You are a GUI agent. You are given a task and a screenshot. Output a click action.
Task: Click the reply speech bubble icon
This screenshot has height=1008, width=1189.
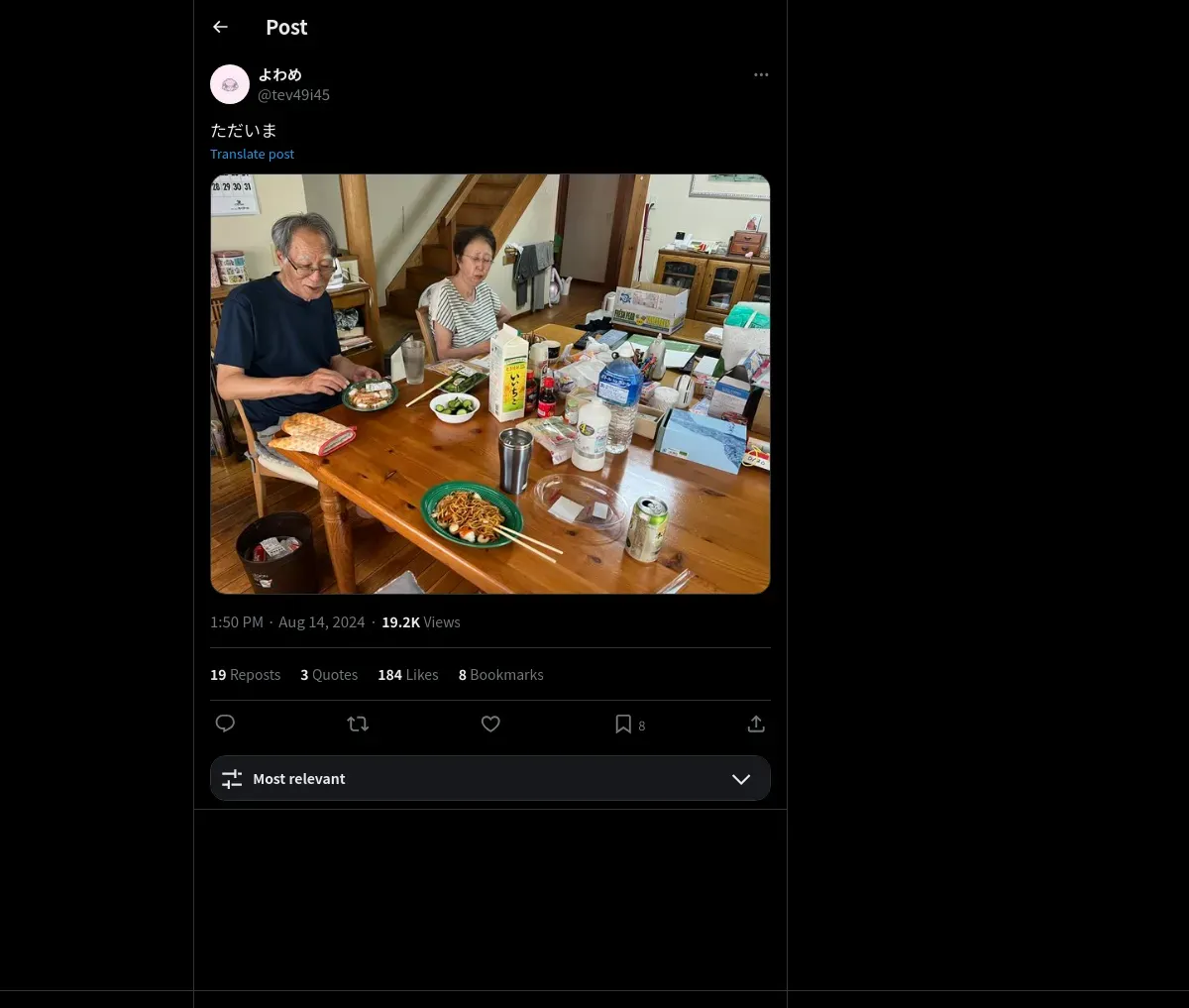tap(225, 724)
